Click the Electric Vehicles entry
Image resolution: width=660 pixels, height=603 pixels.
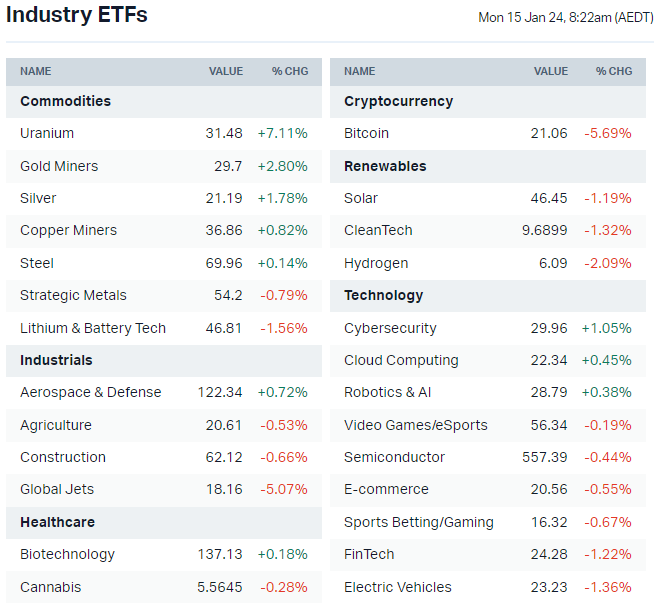[397, 587]
